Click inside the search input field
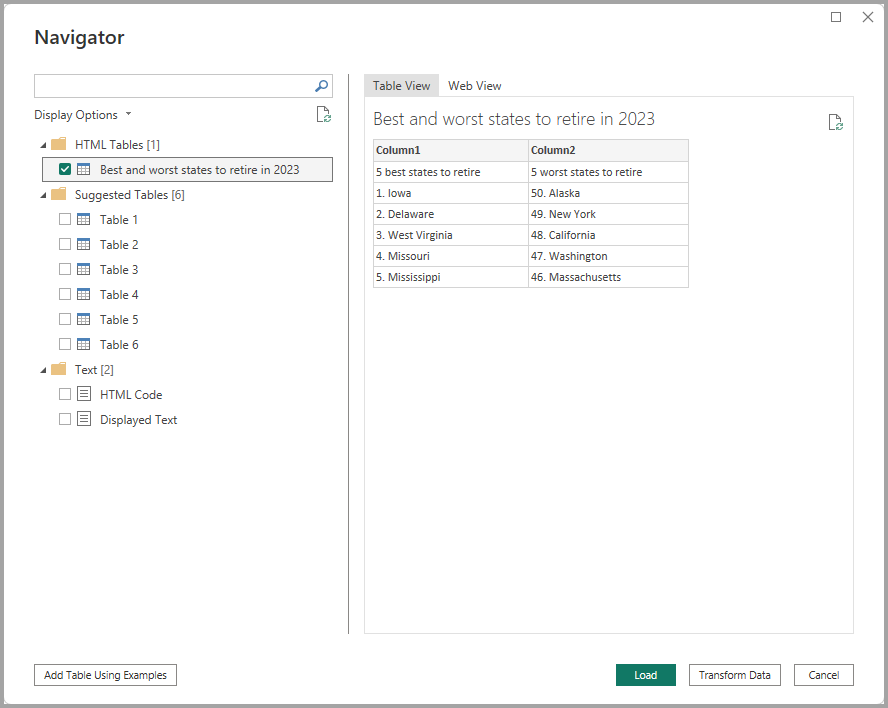Viewport: 888px width, 708px height. click(x=170, y=86)
